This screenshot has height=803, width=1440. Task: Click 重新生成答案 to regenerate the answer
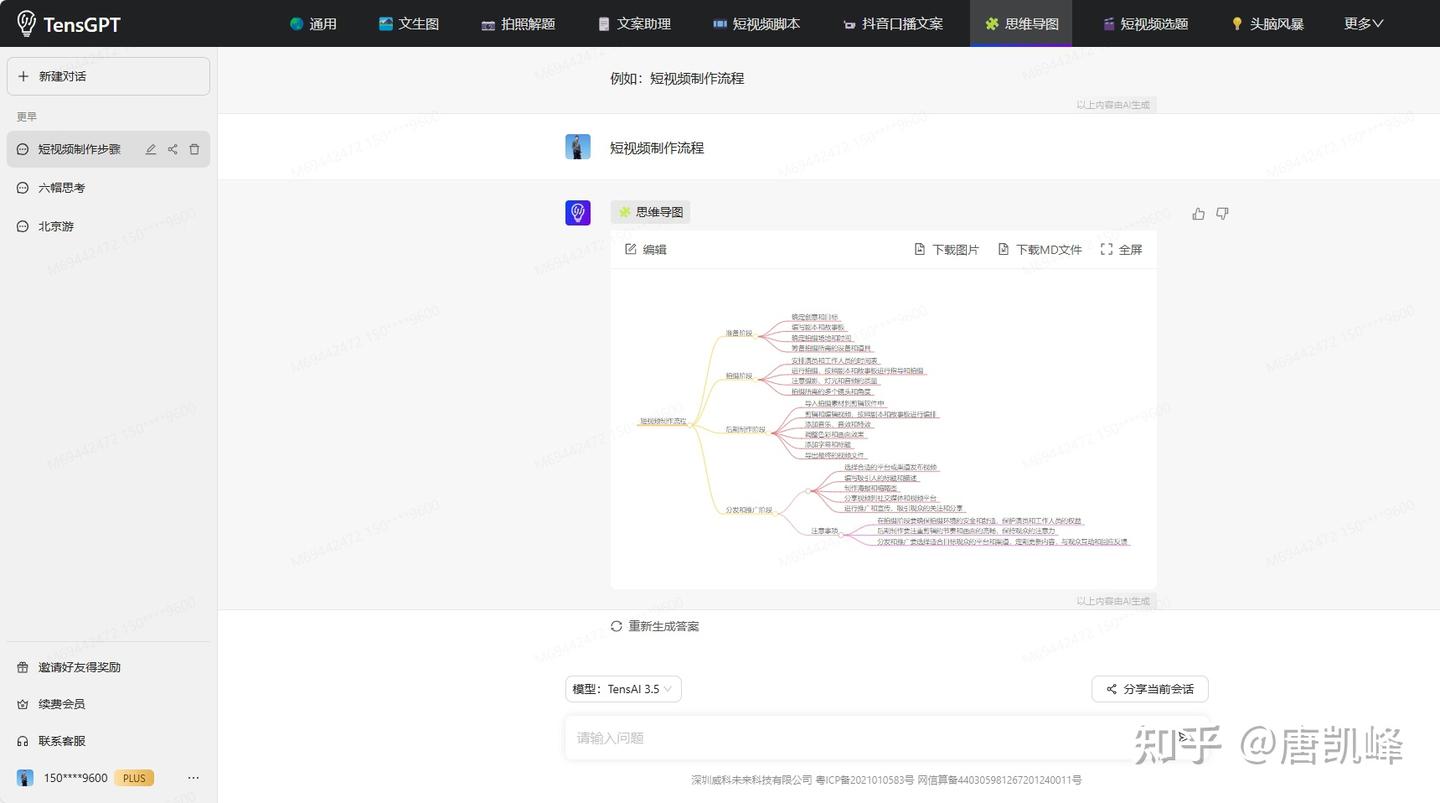pos(655,626)
